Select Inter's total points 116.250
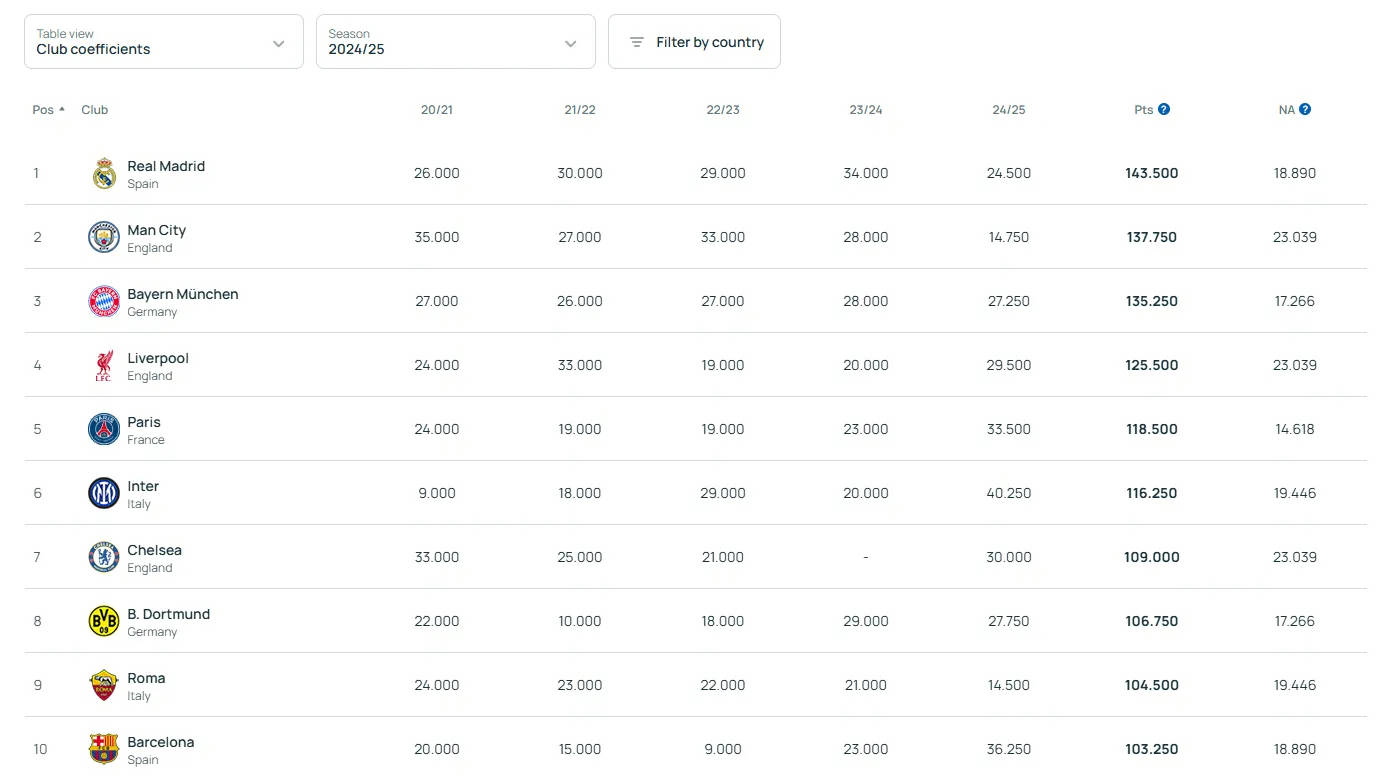 [x=1152, y=493]
